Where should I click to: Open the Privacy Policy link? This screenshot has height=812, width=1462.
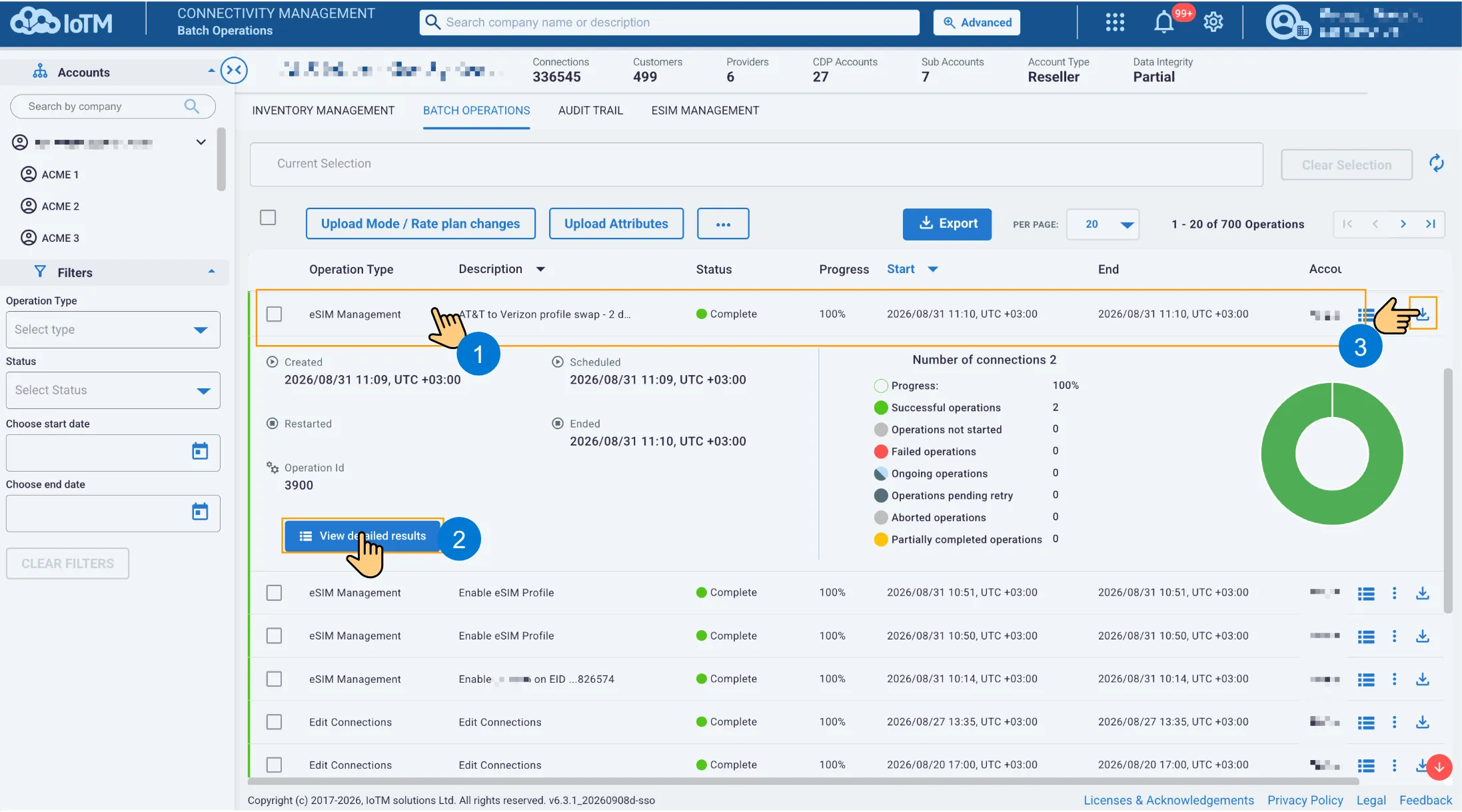(x=1305, y=800)
